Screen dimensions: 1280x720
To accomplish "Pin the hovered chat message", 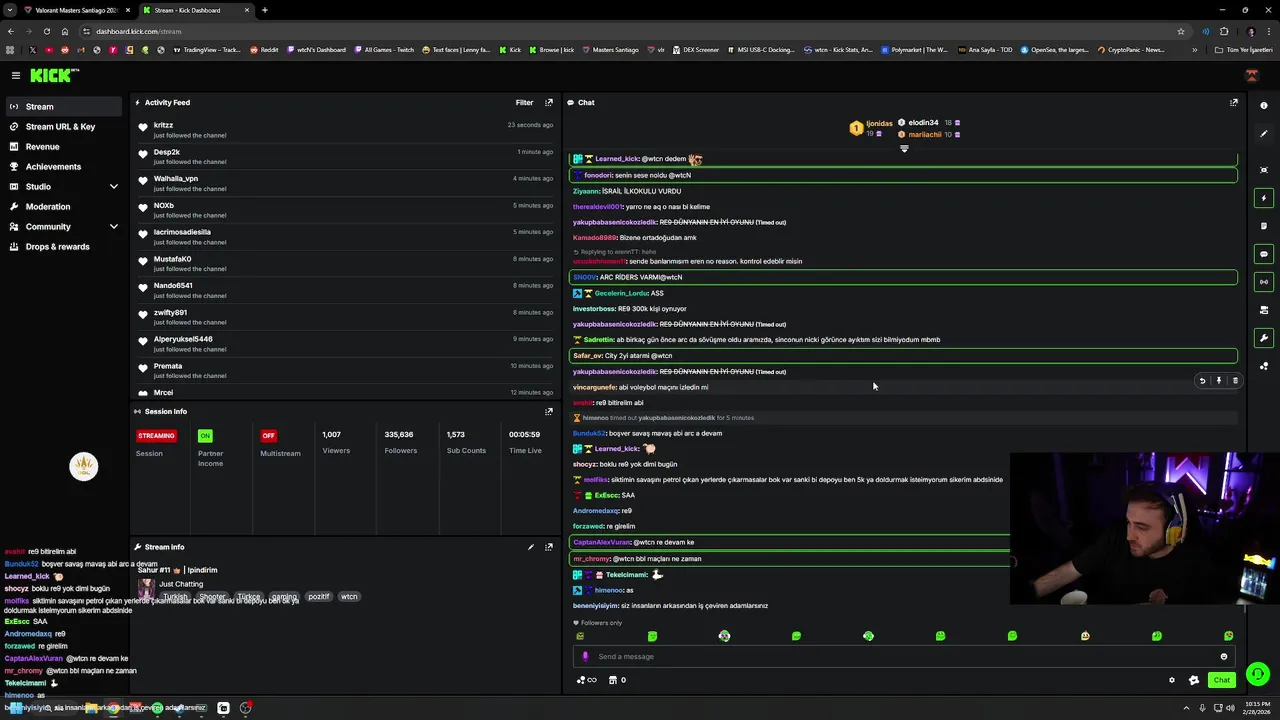I will point(1218,381).
